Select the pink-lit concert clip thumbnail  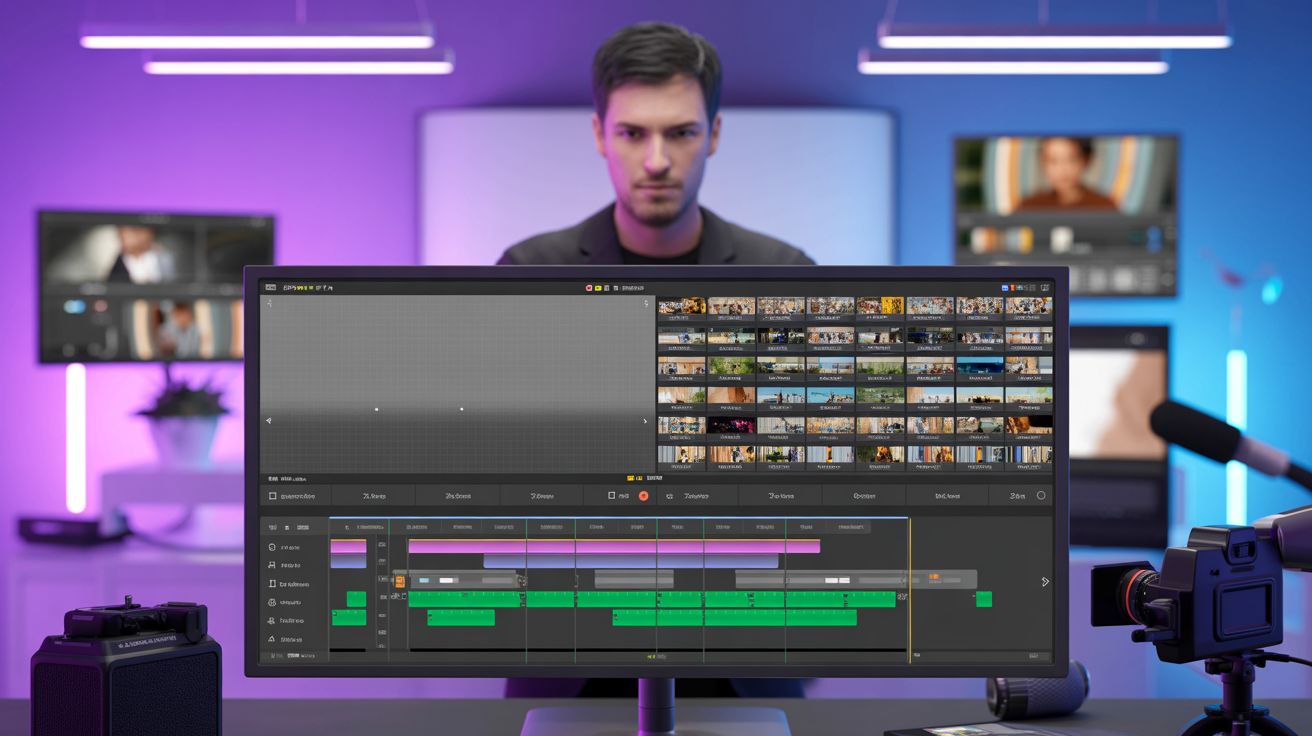tap(731, 426)
